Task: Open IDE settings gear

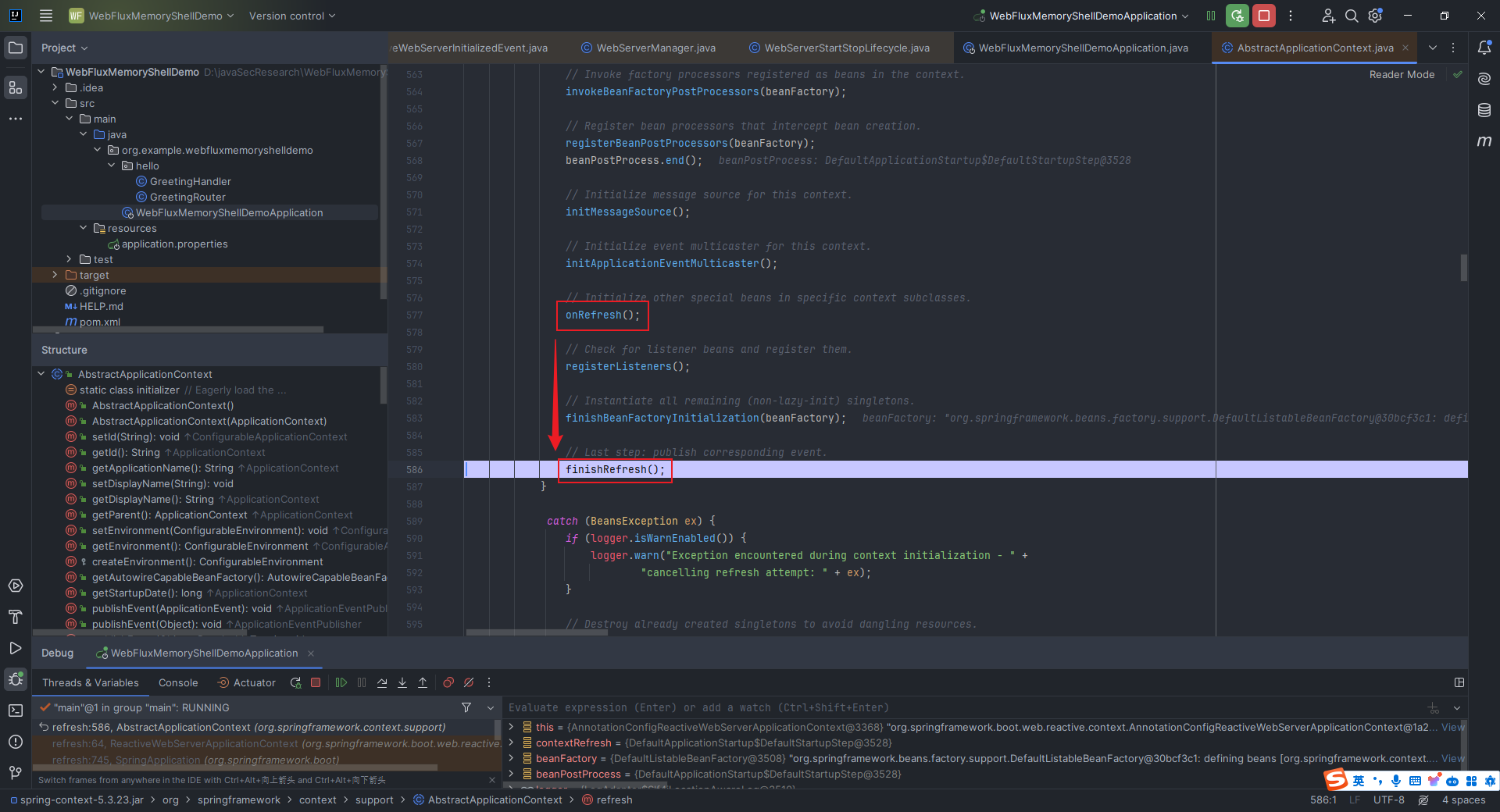Action: (x=1376, y=16)
